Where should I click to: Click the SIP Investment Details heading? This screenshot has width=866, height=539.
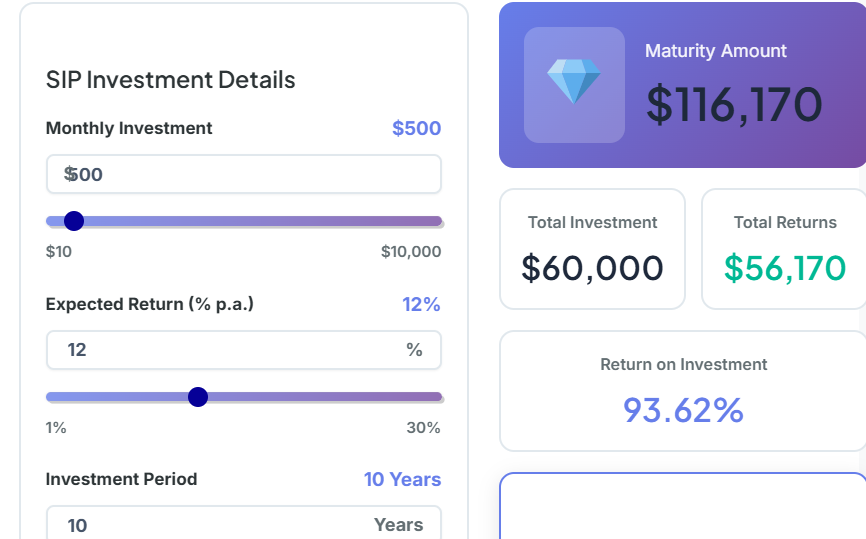[171, 80]
